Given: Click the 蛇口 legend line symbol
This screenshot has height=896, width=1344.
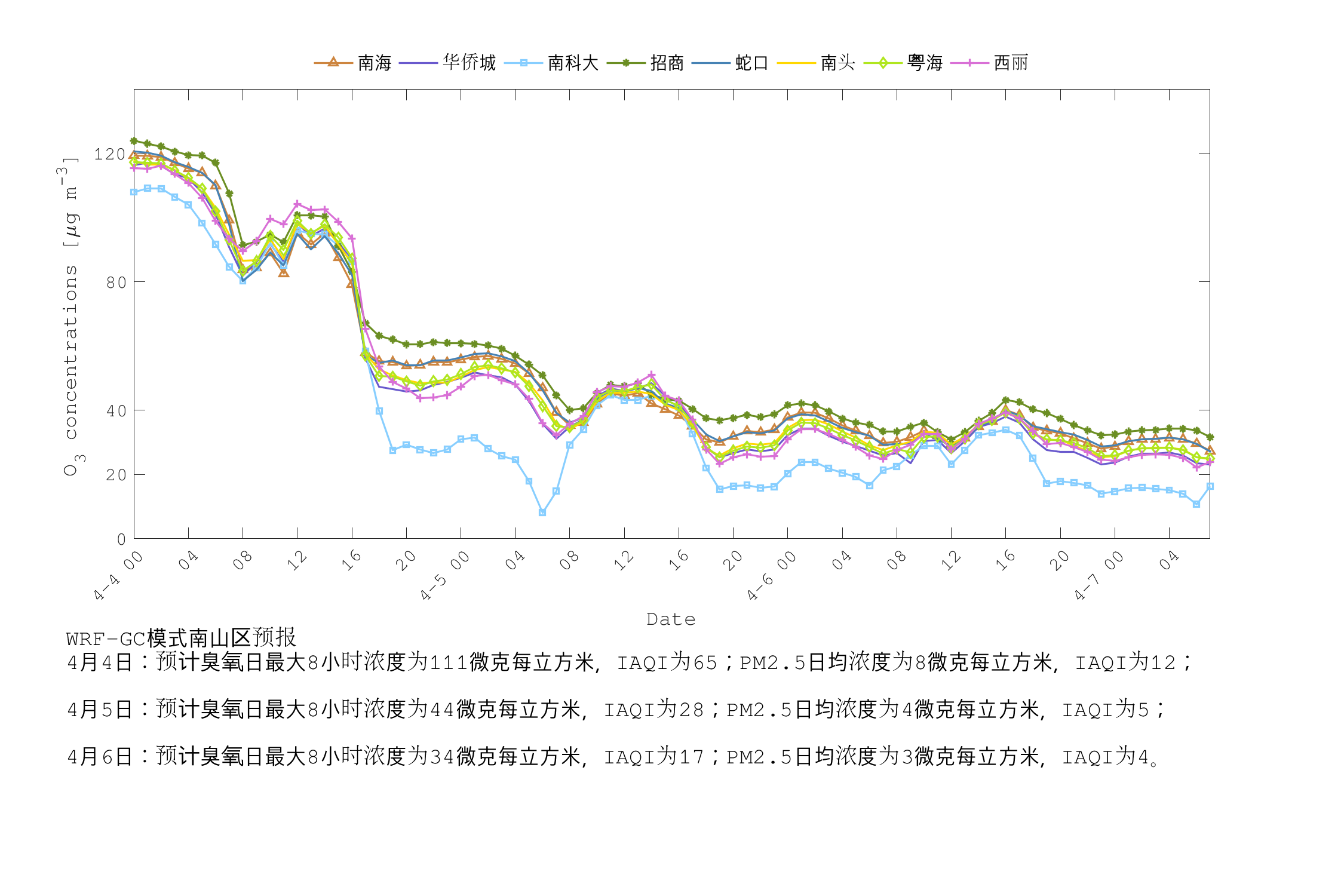Looking at the screenshot, I should pos(711,62).
